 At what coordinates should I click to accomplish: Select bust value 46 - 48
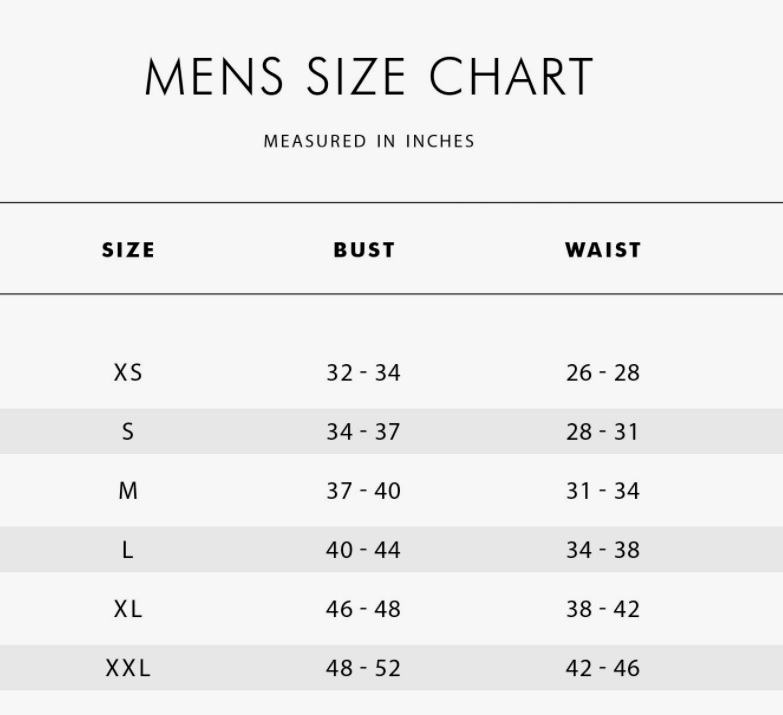[x=363, y=609]
